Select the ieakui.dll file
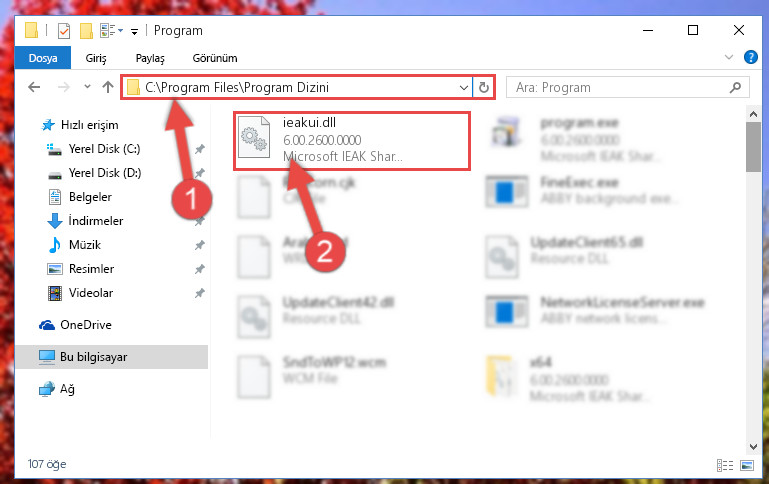Image resolution: width=769 pixels, height=484 pixels. (x=352, y=140)
